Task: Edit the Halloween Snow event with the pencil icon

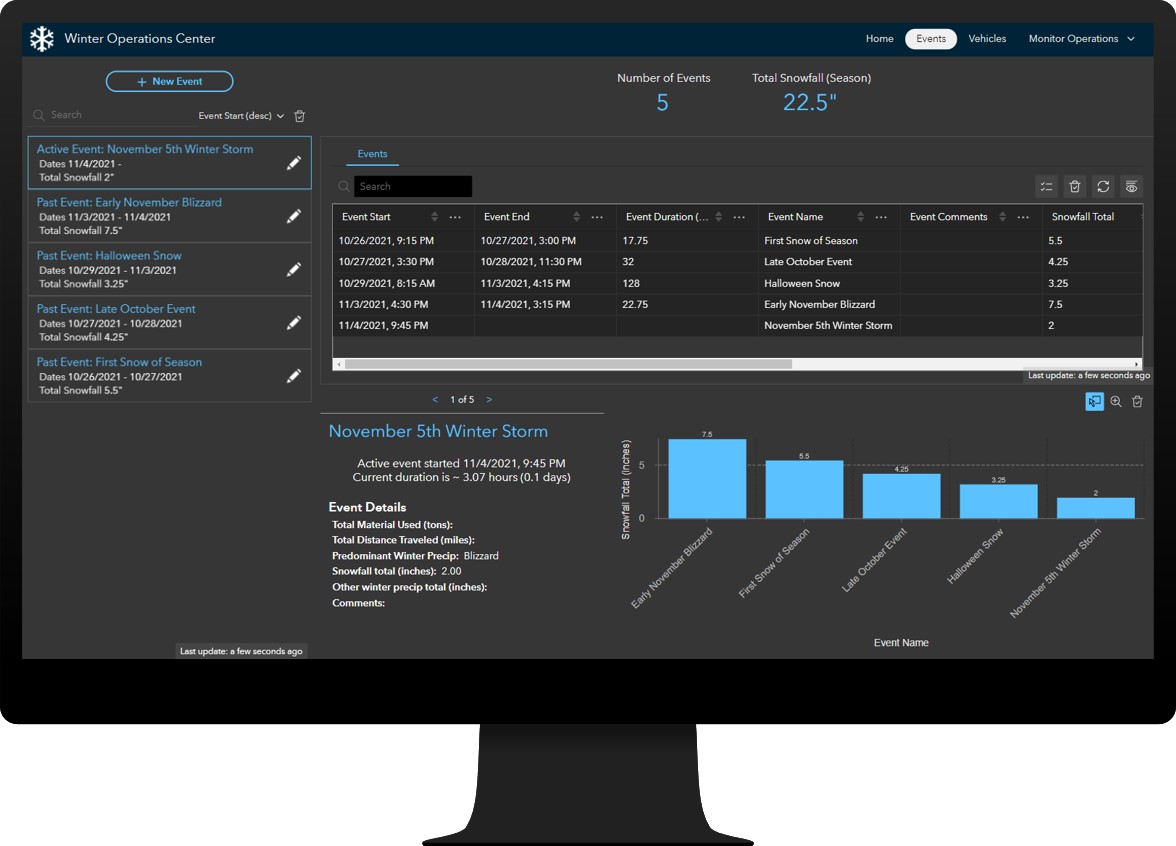Action: [294, 269]
